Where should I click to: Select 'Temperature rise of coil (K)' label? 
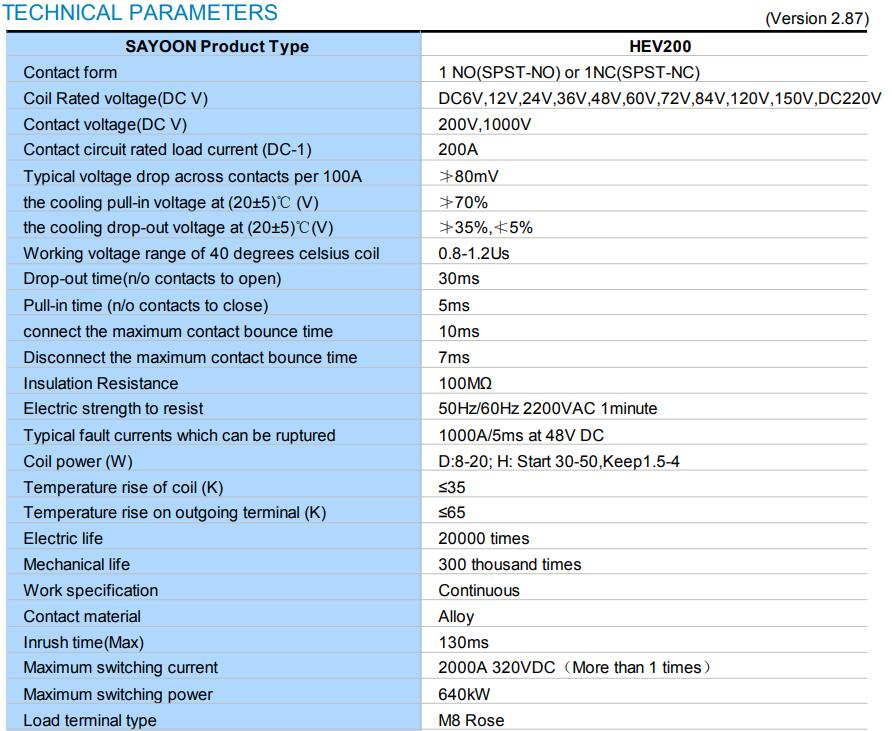pyautogui.click(x=123, y=488)
